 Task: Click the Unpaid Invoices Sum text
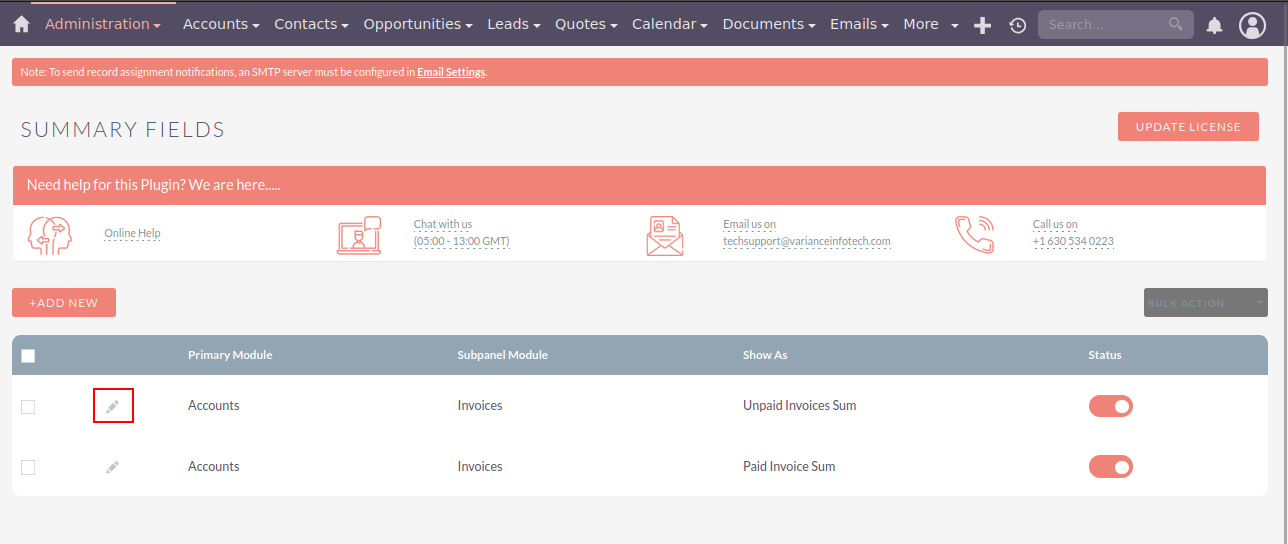(799, 406)
